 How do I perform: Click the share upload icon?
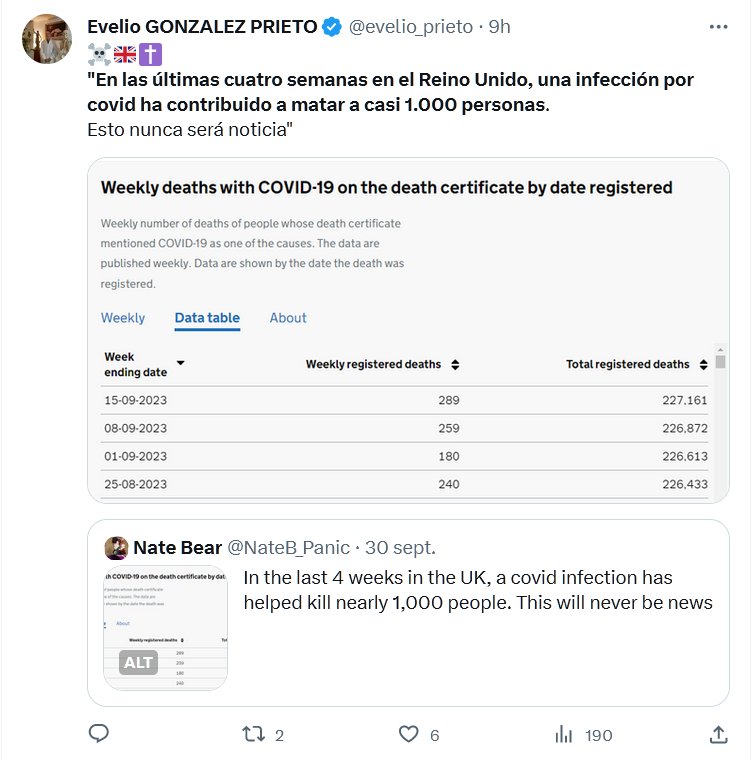718,734
